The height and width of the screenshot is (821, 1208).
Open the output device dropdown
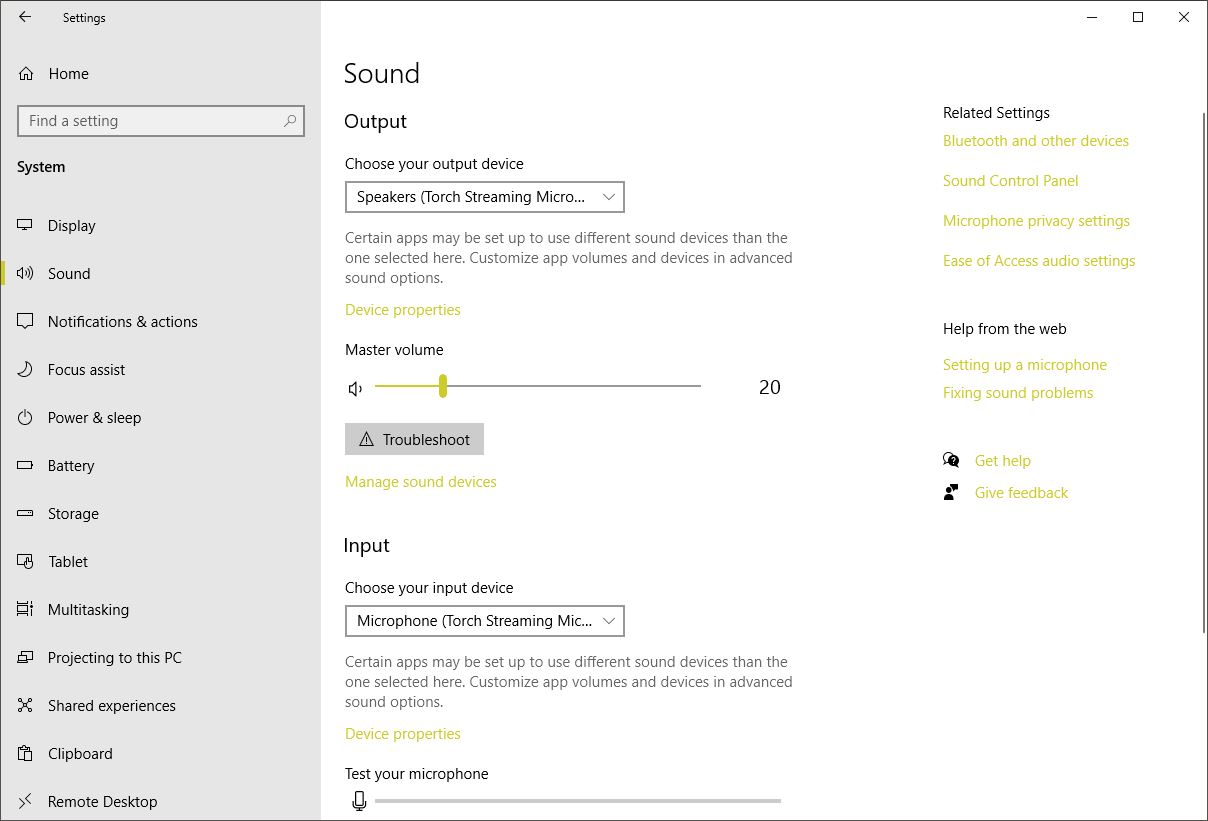coord(484,197)
